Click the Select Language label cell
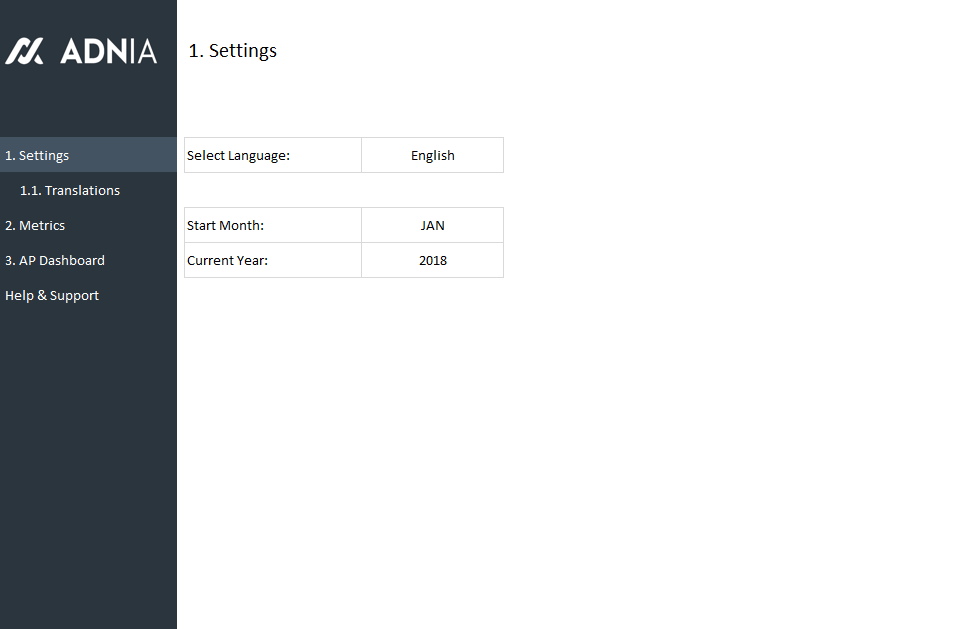The width and height of the screenshot is (976, 629). [x=272, y=155]
